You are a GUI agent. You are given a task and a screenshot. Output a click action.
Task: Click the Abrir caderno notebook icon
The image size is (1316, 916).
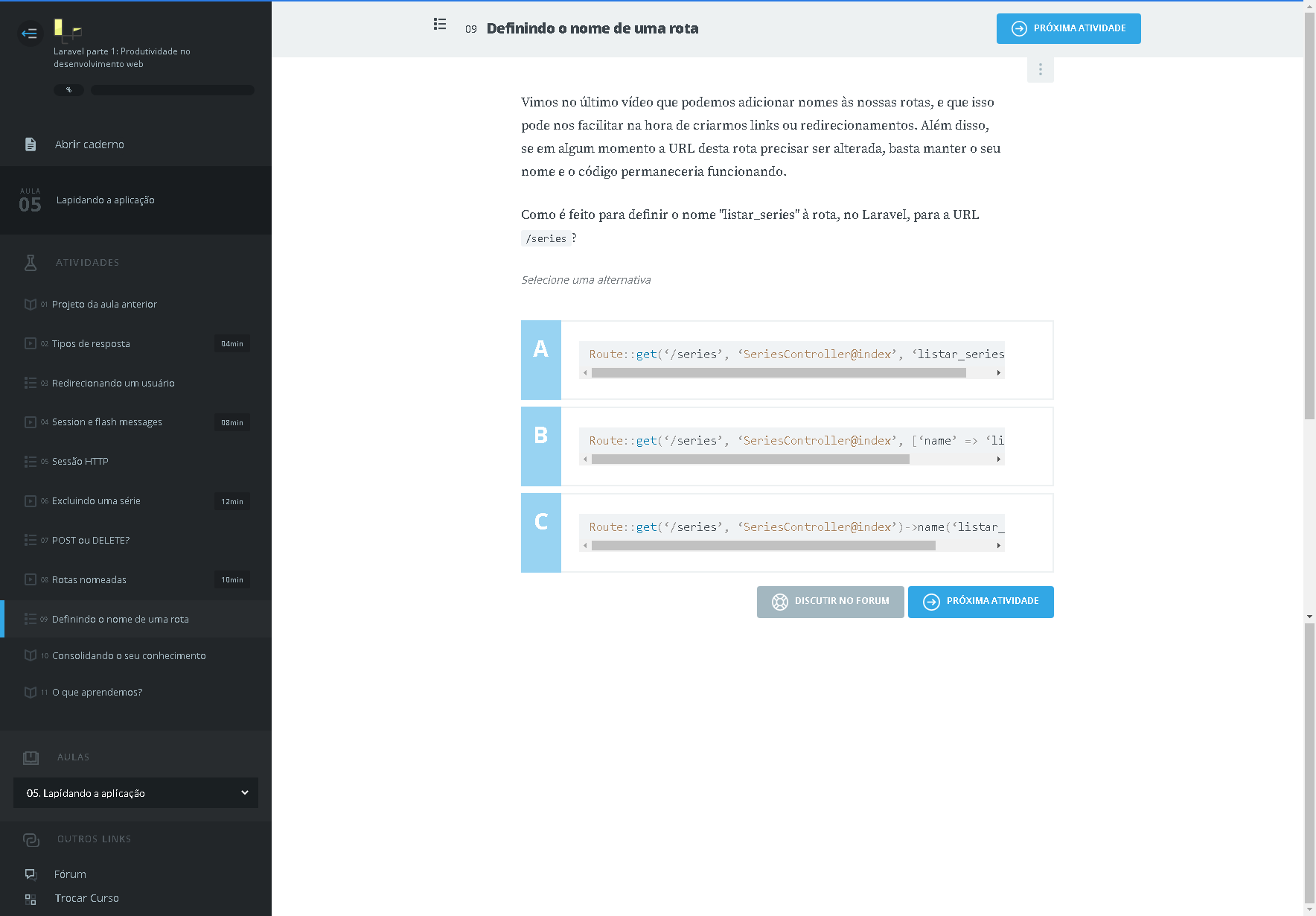(31, 144)
